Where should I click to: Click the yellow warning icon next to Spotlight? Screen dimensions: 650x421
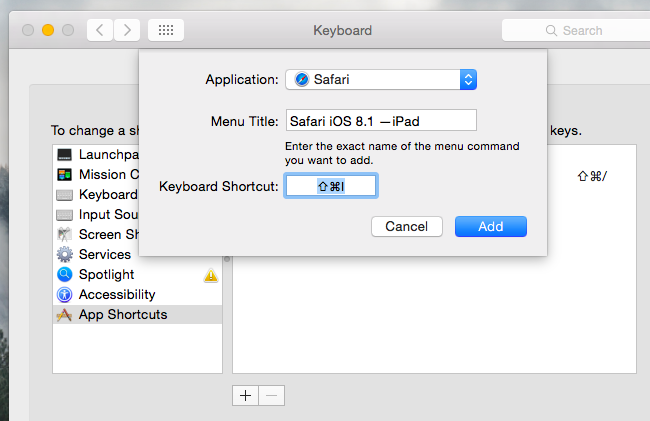point(211,275)
